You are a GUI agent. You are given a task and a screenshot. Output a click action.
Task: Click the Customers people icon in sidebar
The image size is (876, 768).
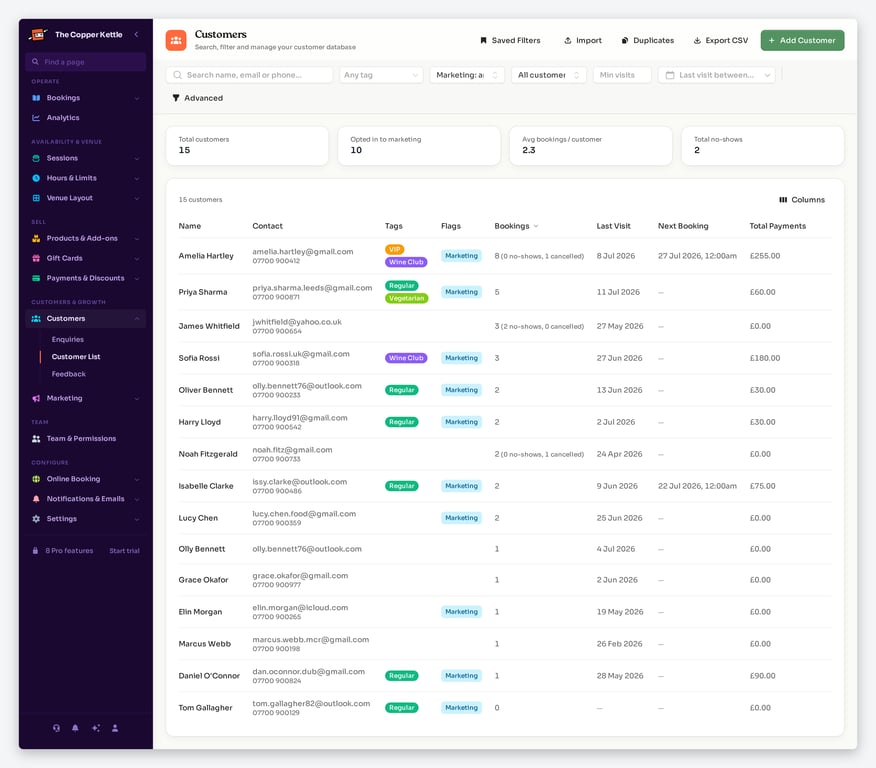[36, 318]
